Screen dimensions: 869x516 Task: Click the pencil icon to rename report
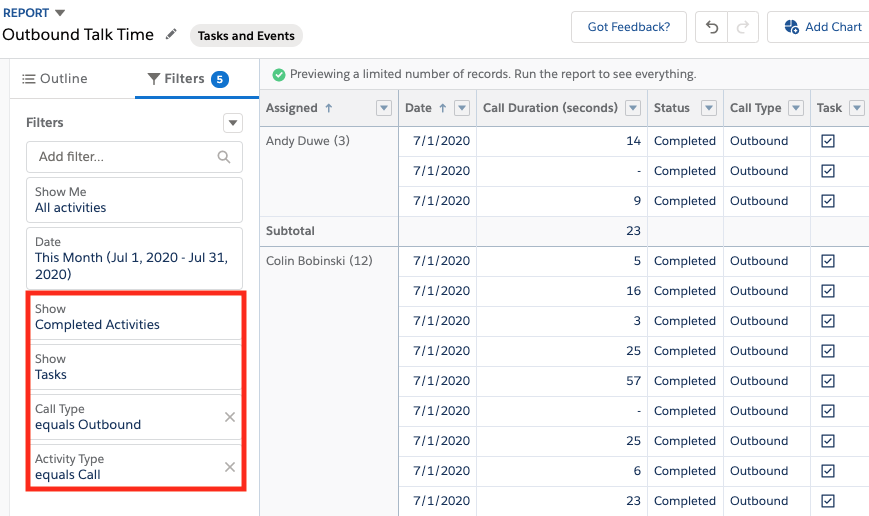(171, 34)
